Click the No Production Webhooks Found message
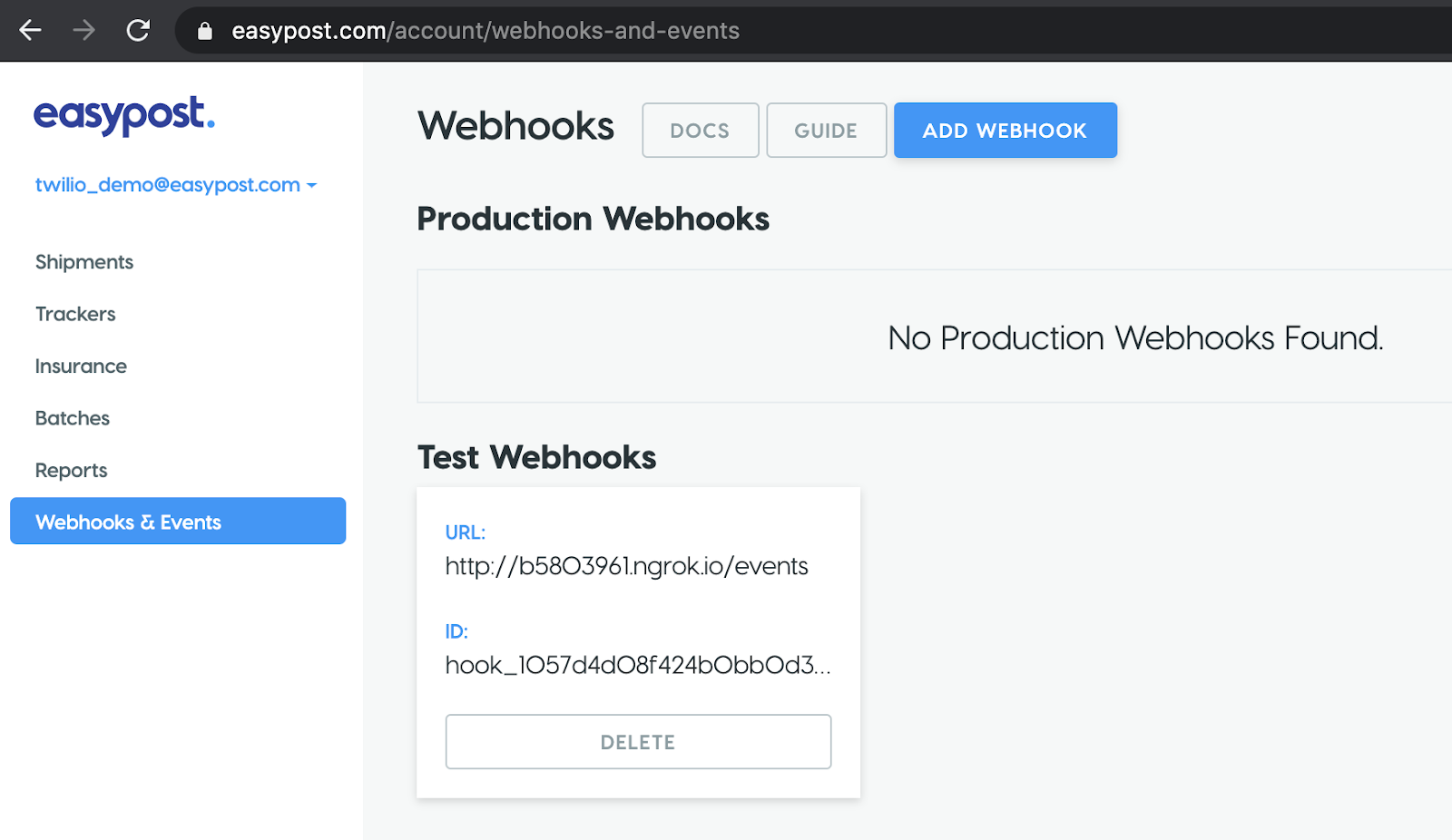Image resolution: width=1452 pixels, height=840 pixels. (x=1136, y=338)
